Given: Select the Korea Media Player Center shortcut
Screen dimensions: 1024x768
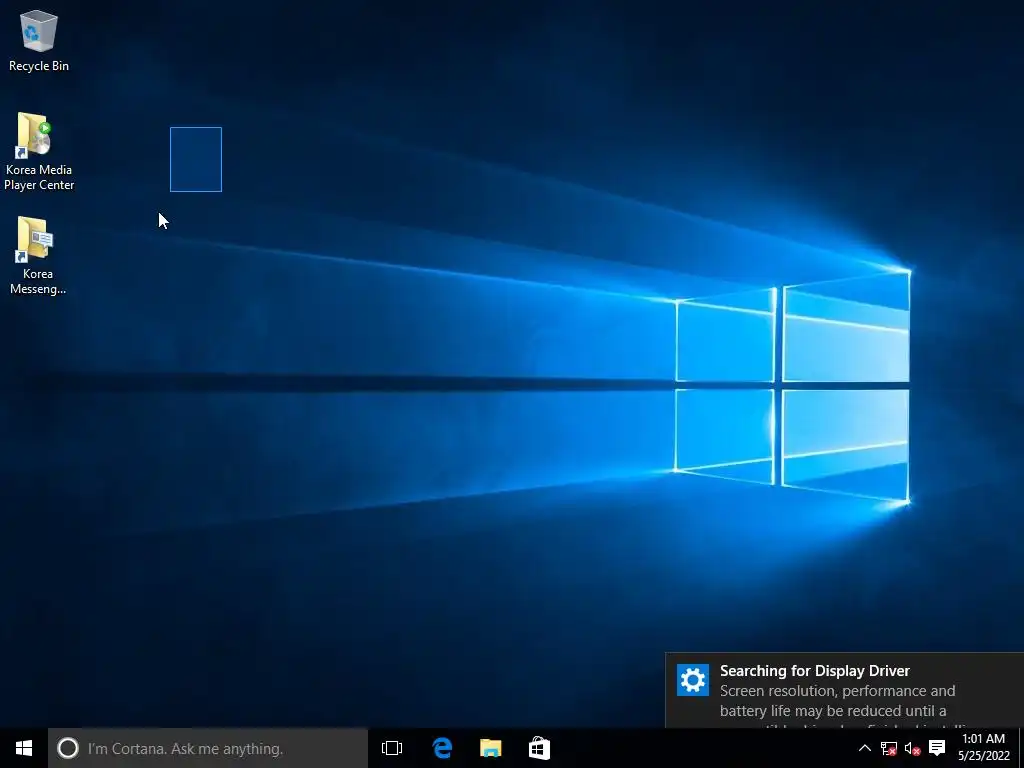Looking at the screenshot, I should [39, 152].
